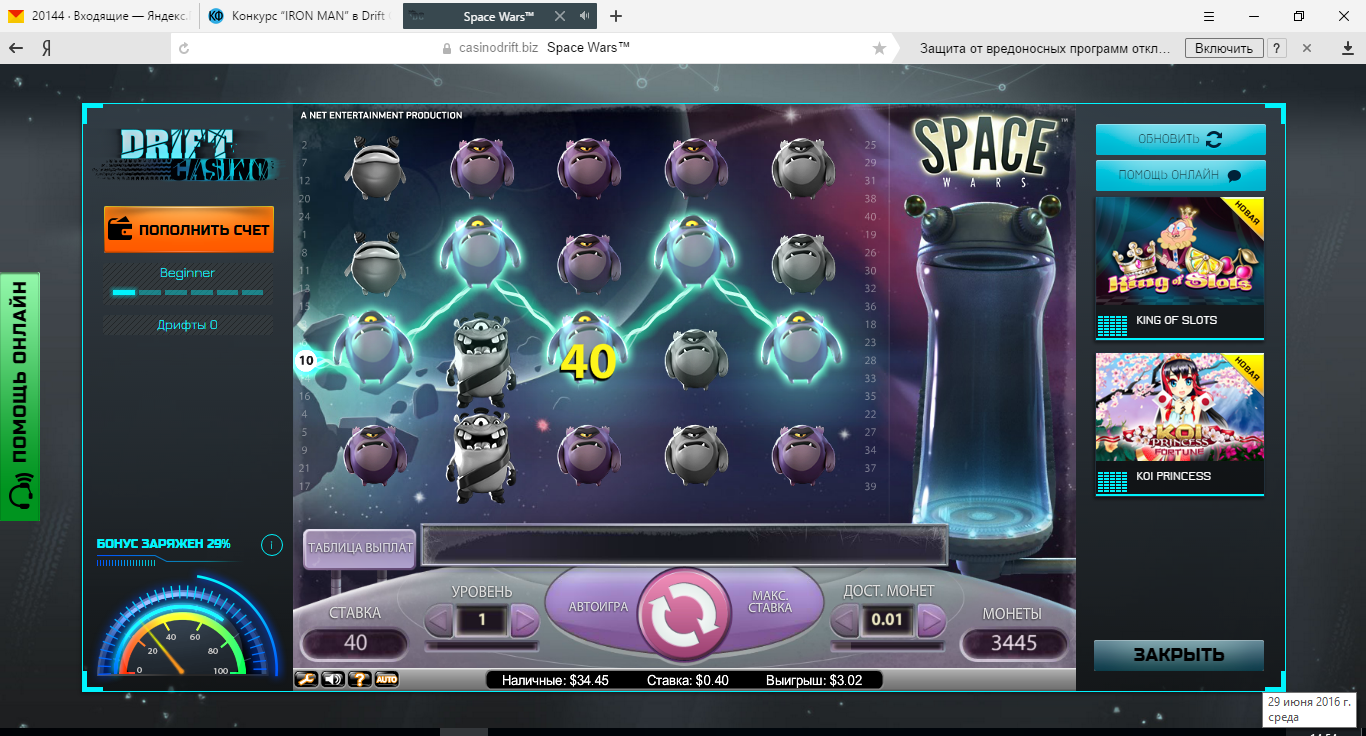This screenshot has width=1366, height=736.
Task: Set МАКС. СТАВКА maximum bet
Action: point(770,601)
